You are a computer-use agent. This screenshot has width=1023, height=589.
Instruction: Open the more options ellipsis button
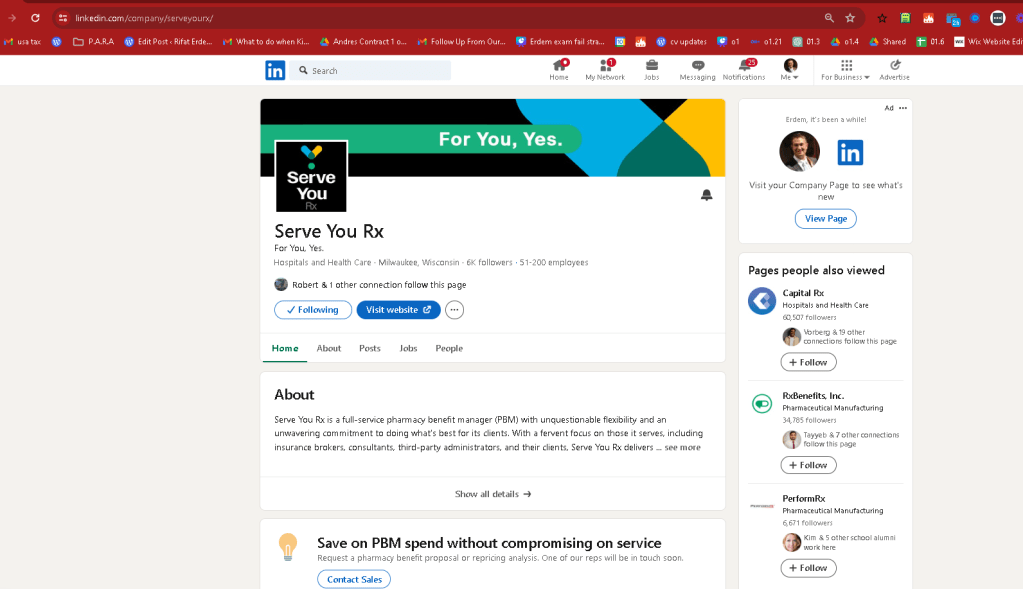pos(454,310)
